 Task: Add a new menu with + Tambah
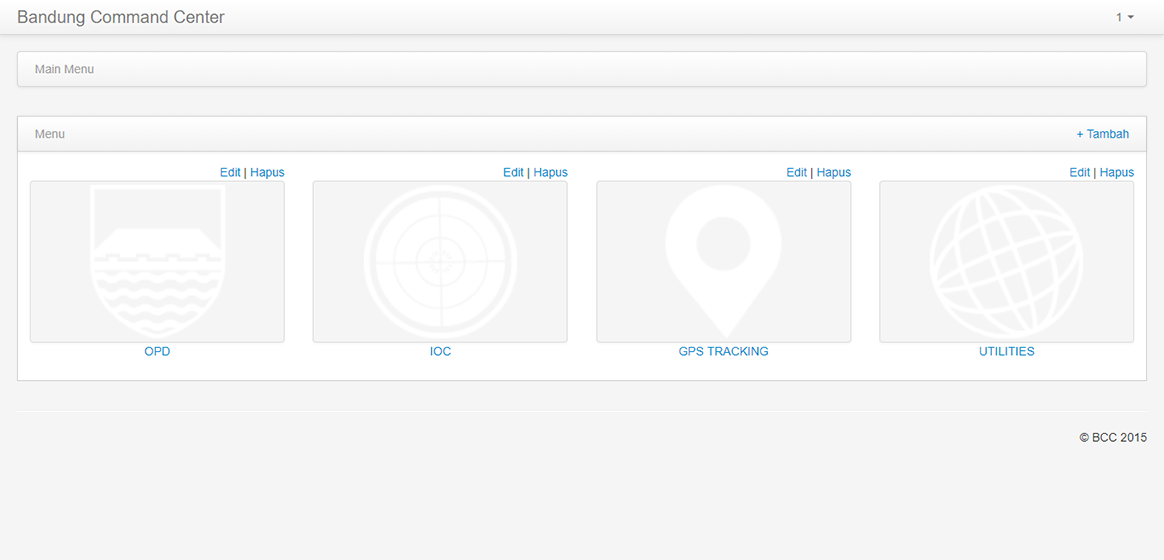point(1102,134)
